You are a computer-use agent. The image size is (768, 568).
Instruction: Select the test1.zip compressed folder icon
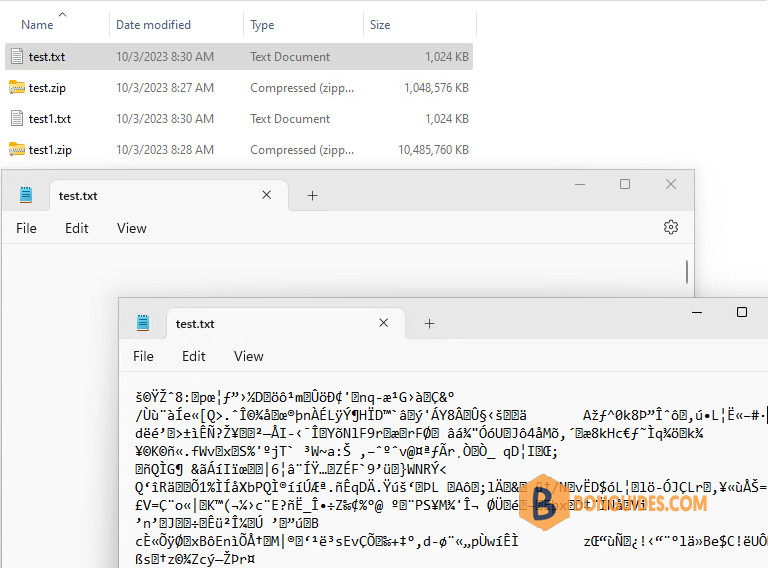(17, 149)
